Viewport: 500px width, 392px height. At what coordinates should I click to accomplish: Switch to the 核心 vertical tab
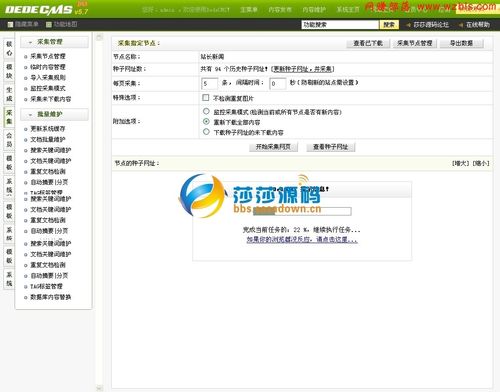(9, 48)
